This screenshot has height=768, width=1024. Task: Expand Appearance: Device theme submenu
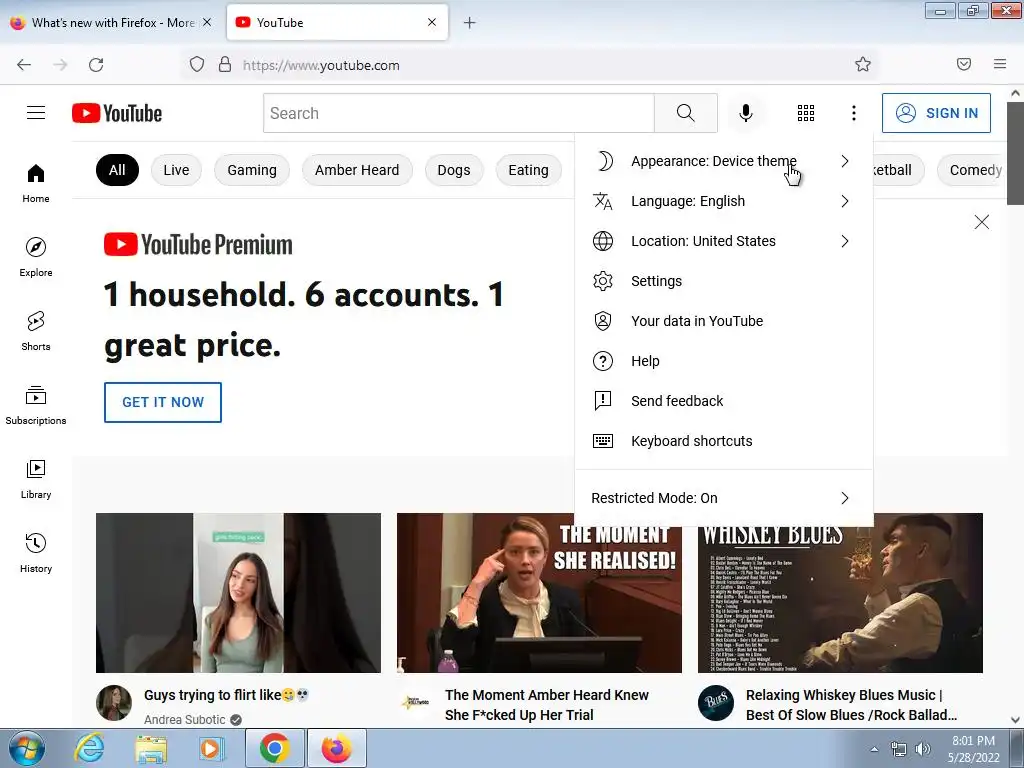tap(724, 161)
